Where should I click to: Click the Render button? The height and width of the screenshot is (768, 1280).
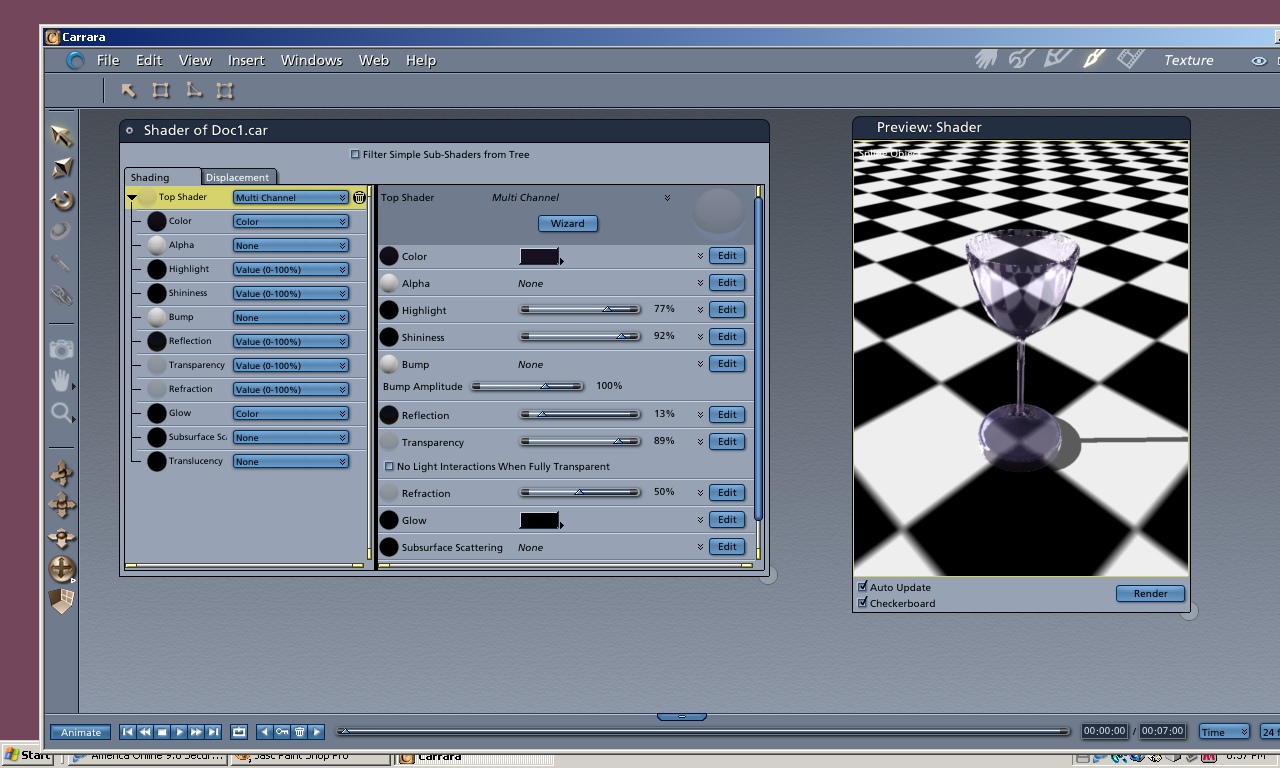click(1150, 594)
